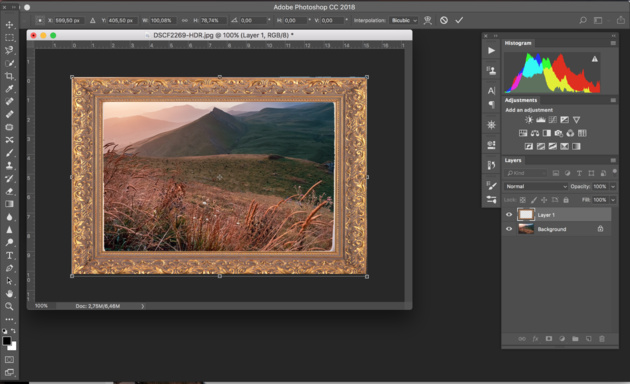Select the Hand tool
This screenshot has width=630, height=384.
click(x=9, y=294)
